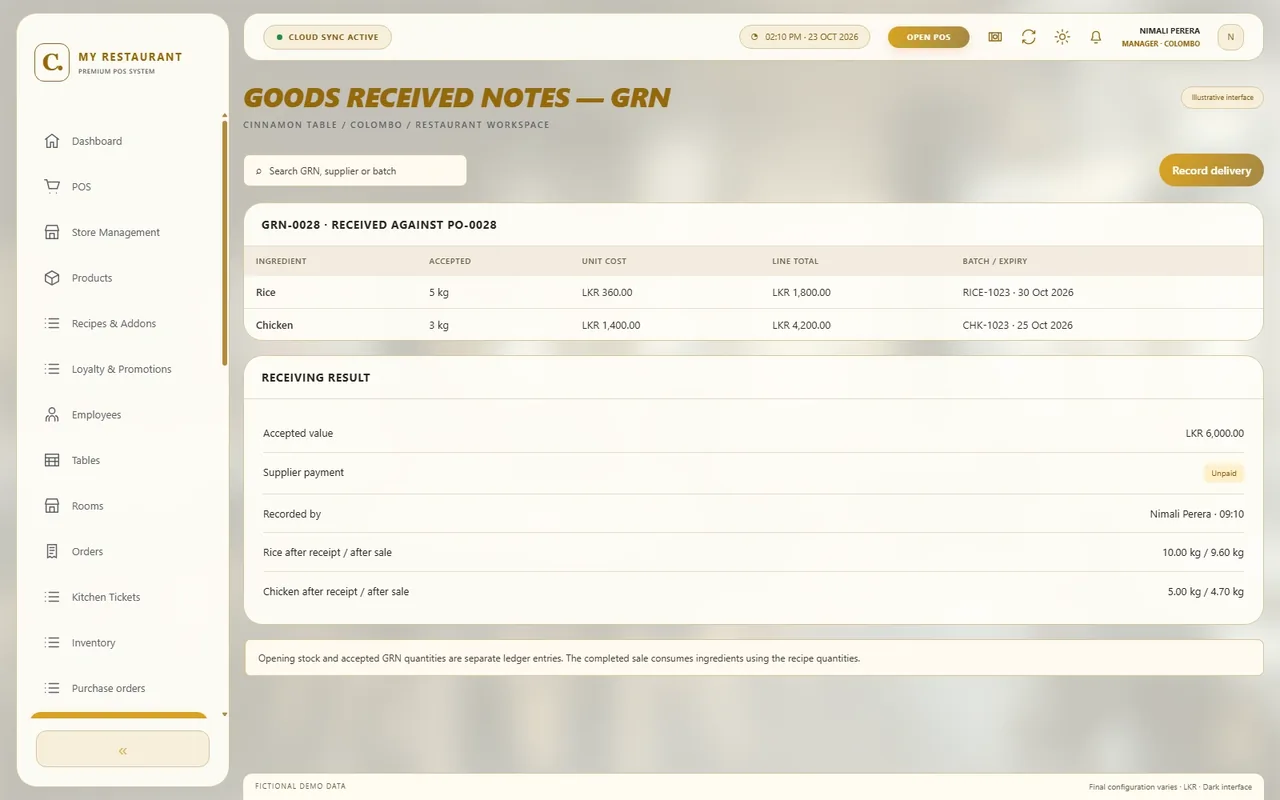Viewport: 1280px width, 800px height.
Task: Click the LKR 4,200.00 line total
Action: coord(801,325)
